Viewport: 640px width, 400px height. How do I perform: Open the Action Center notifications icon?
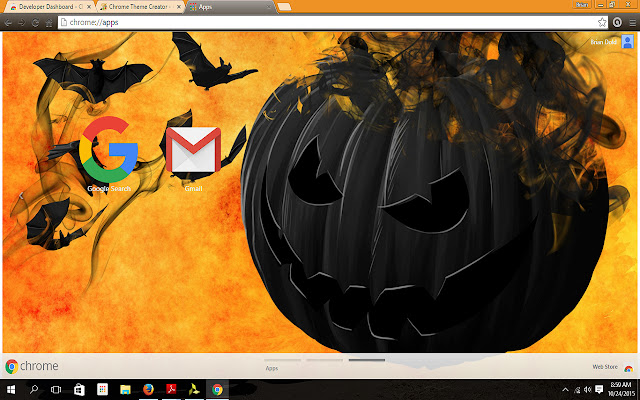(599, 389)
